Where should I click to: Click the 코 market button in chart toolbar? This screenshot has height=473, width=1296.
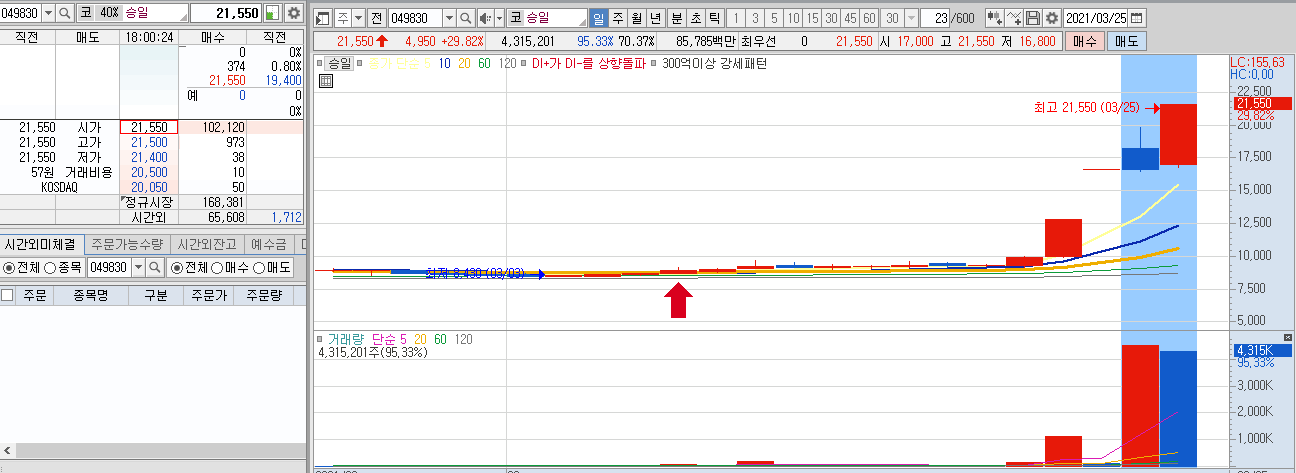click(x=515, y=18)
